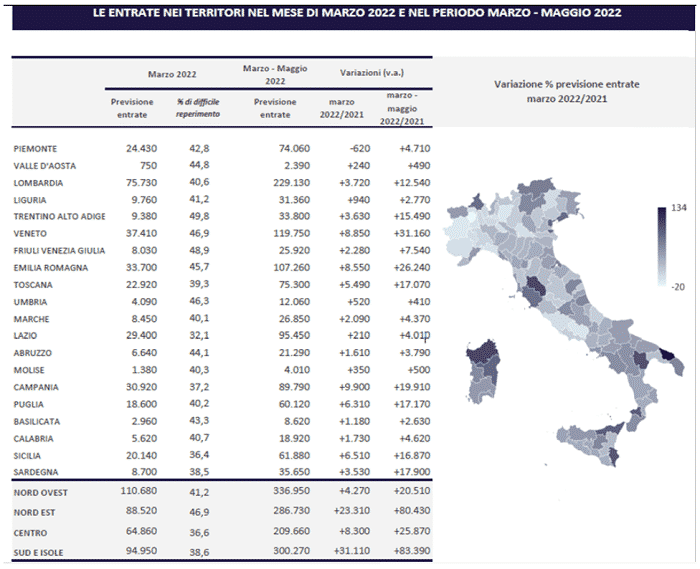Click Piemonte variation -620
This screenshot has width=700, height=569.
[359, 148]
